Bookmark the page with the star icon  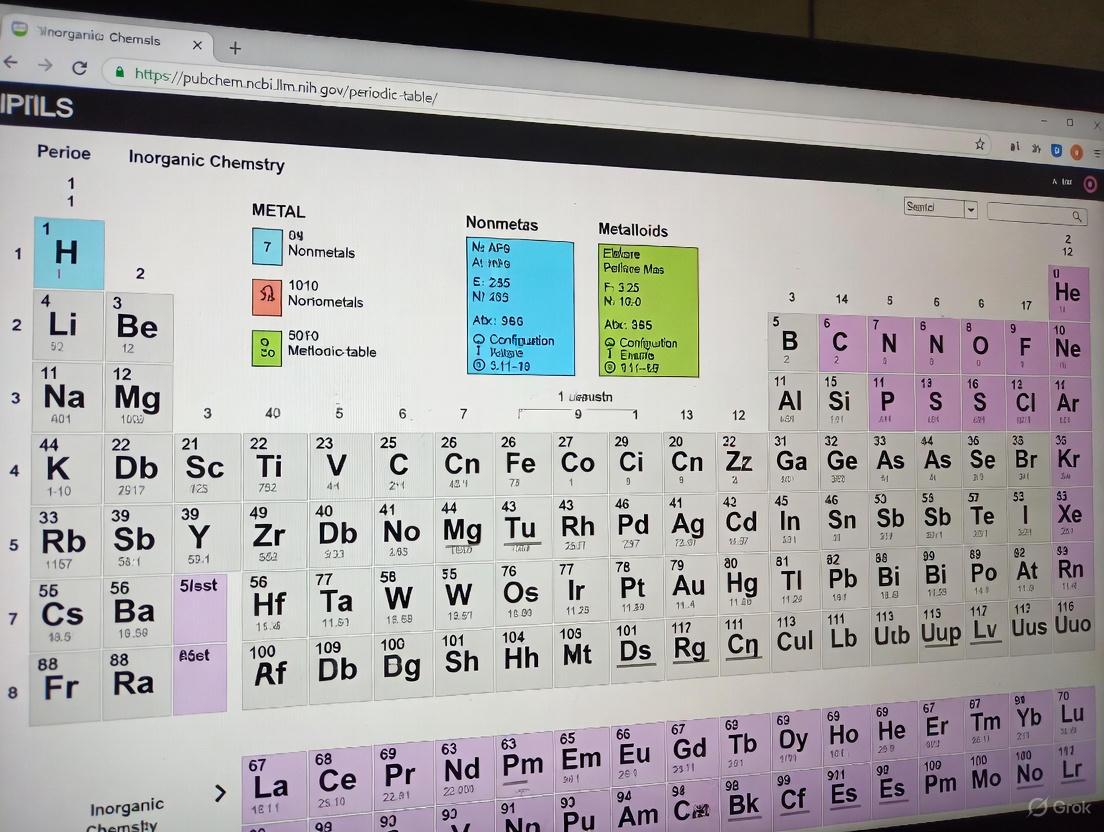pyautogui.click(x=979, y=144)
